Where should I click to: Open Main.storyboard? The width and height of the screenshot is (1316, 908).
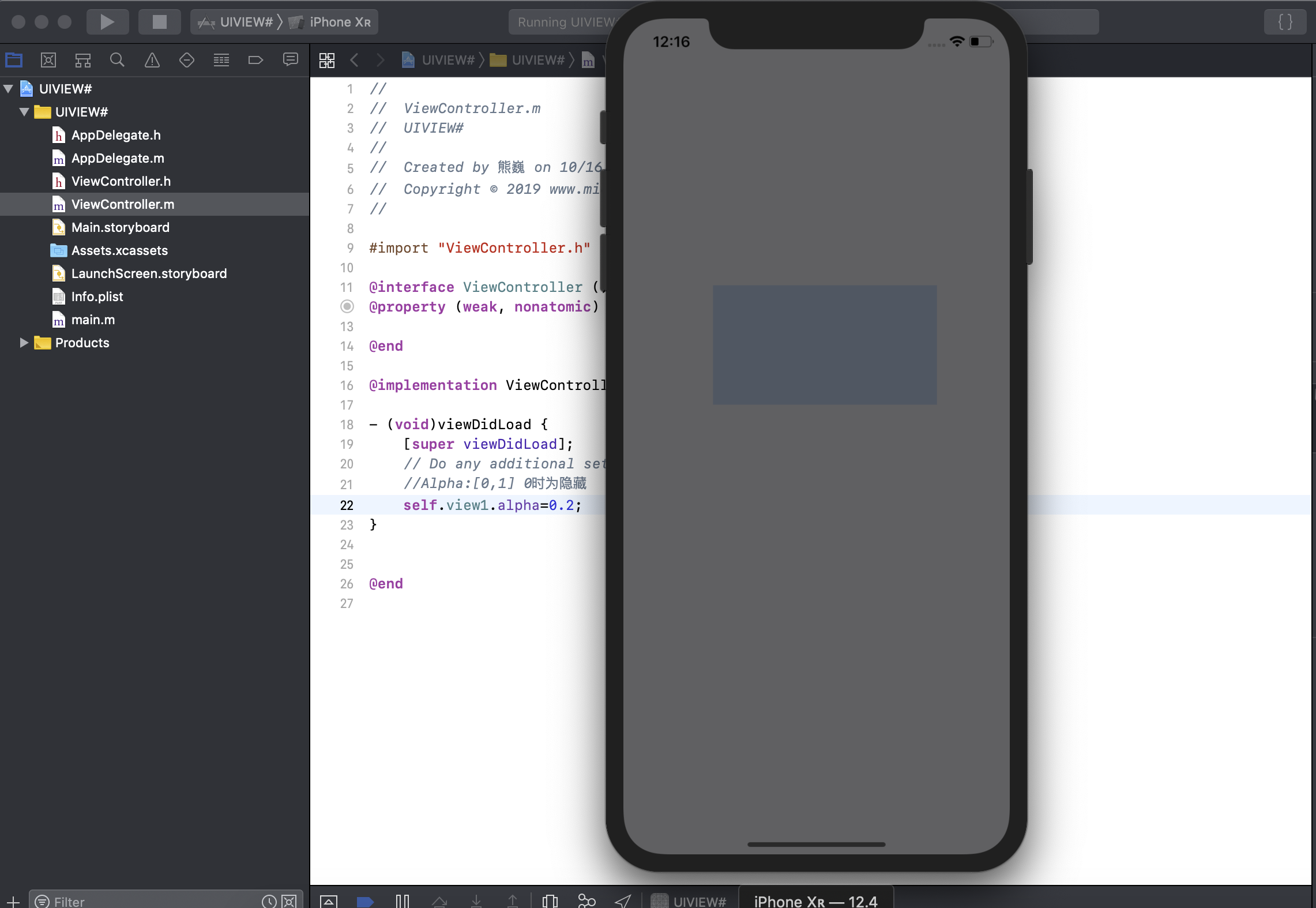[x=111, y=227]
